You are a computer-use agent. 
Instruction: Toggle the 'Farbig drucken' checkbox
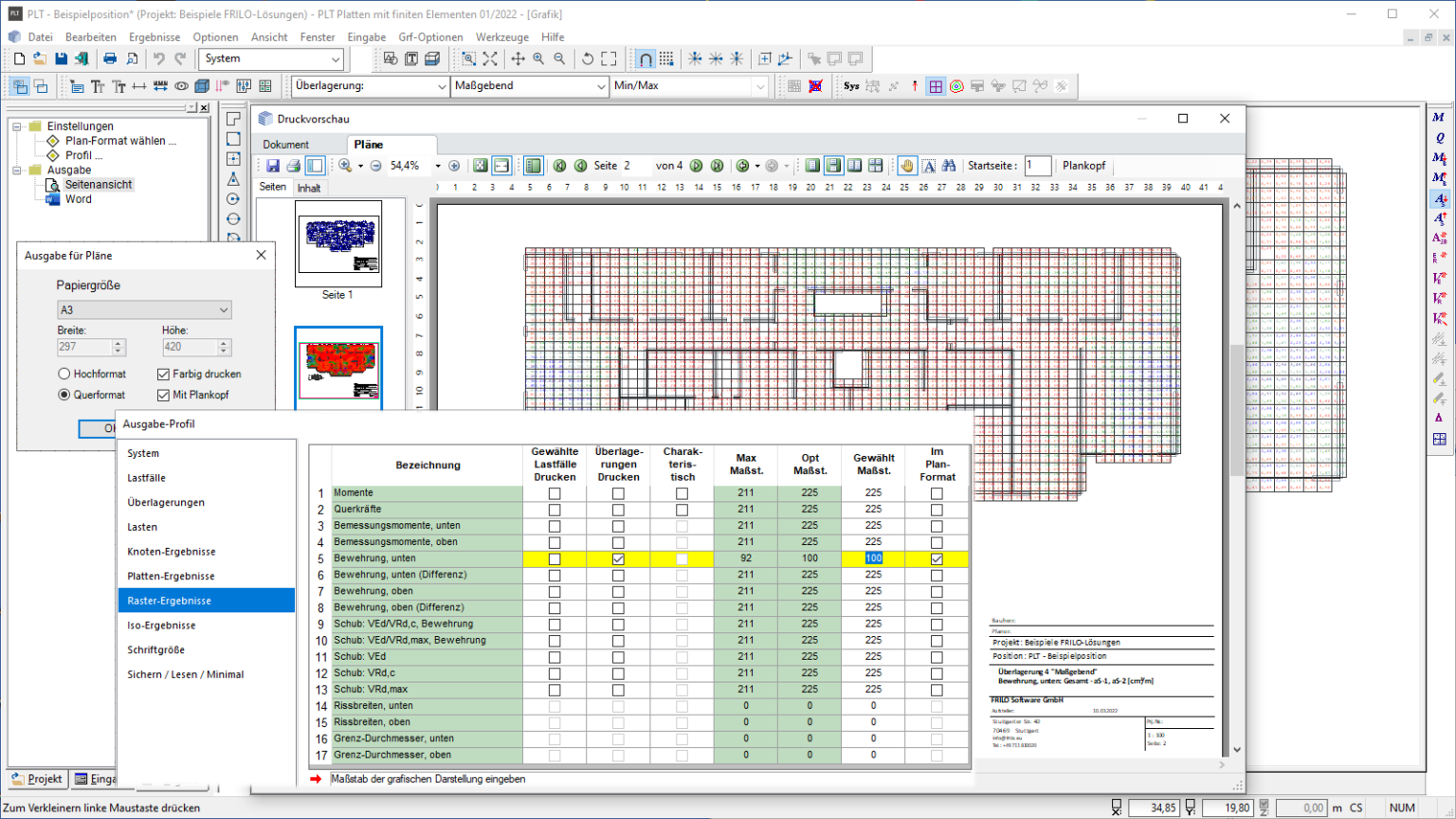coord(163,374)
